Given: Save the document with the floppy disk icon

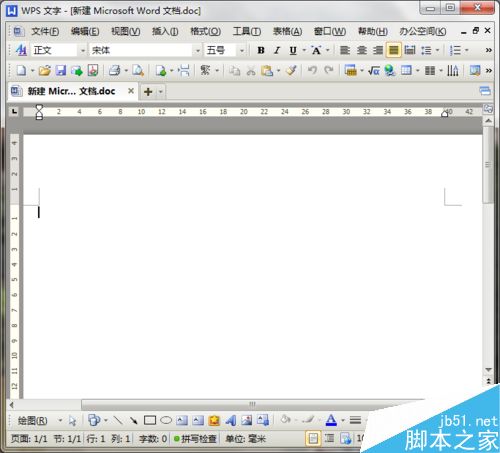Looking at the screenshot, I should pos(61,70).
